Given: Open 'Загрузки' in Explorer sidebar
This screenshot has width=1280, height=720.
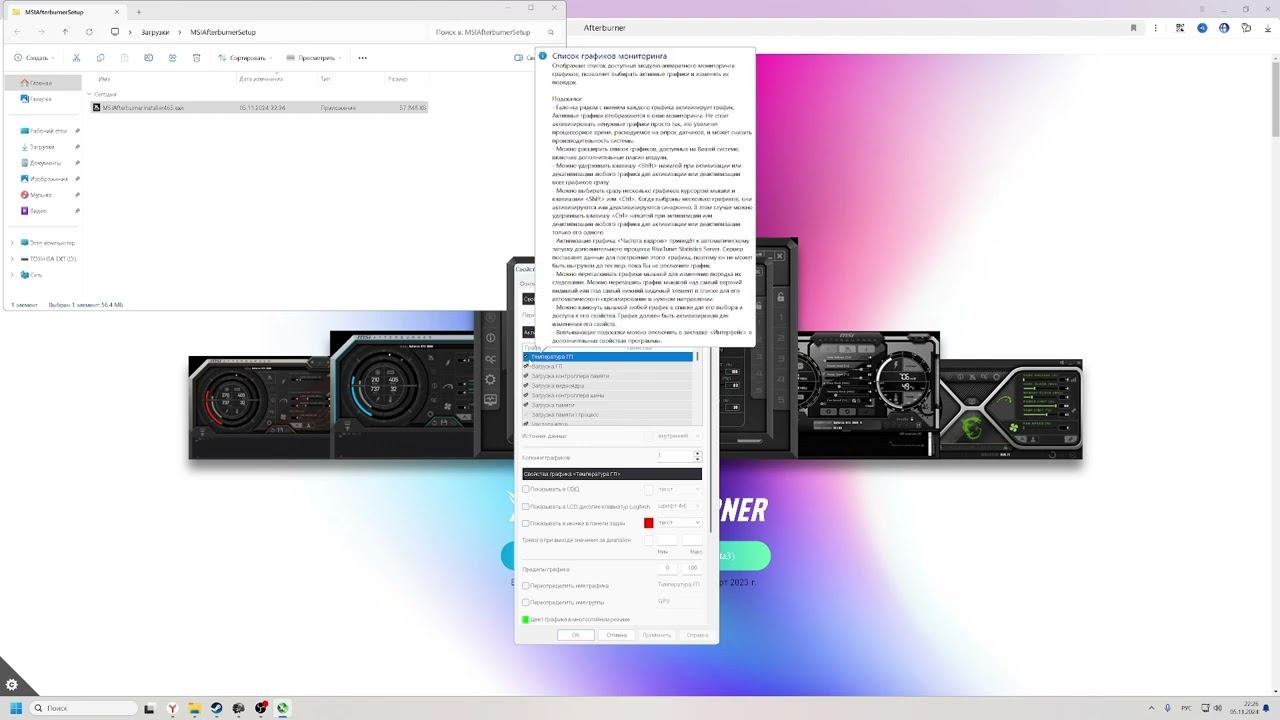Looking at the screenshot, I should 42,147.
